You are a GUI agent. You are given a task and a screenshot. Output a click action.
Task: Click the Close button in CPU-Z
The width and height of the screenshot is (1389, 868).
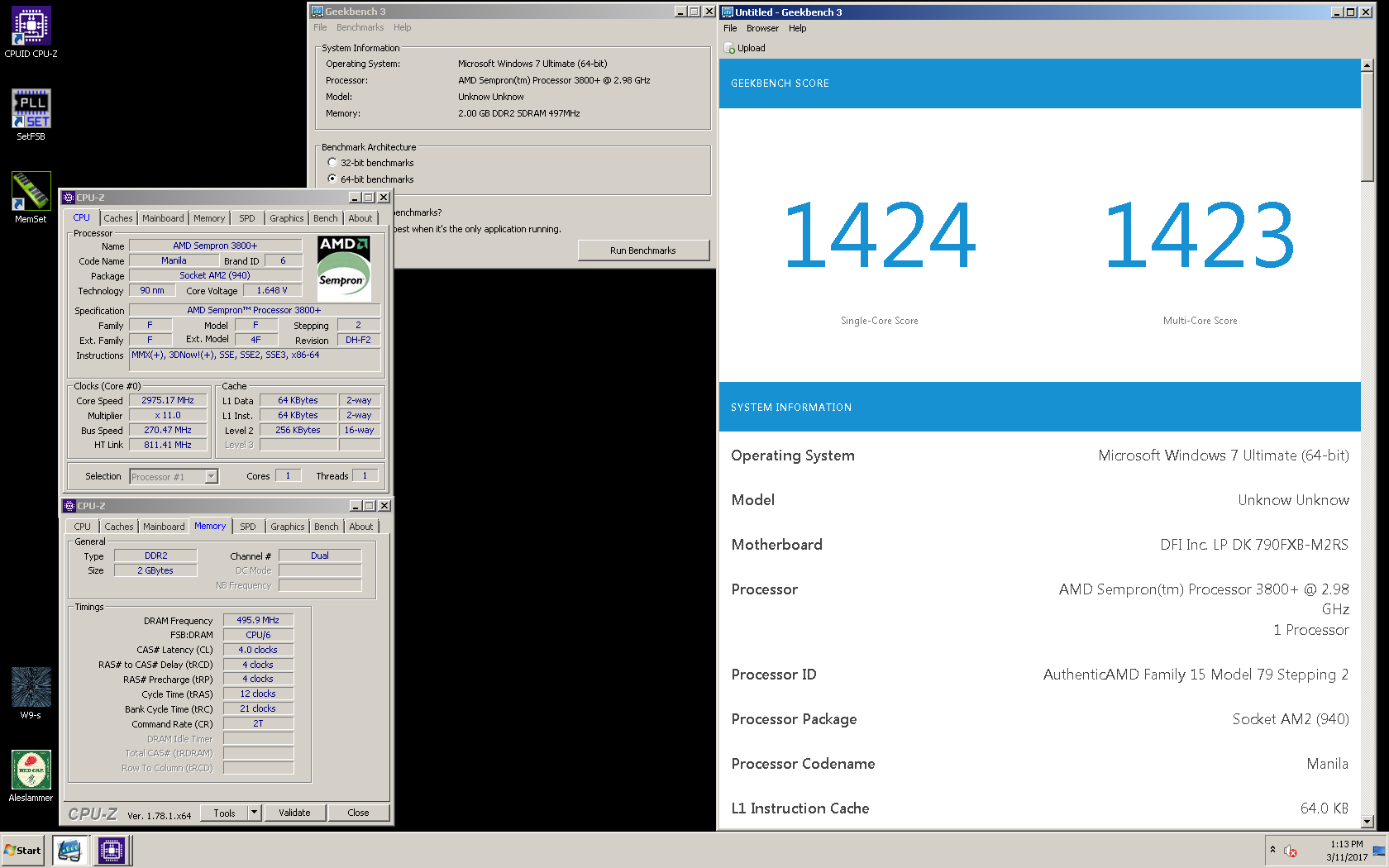pos(358,813)
